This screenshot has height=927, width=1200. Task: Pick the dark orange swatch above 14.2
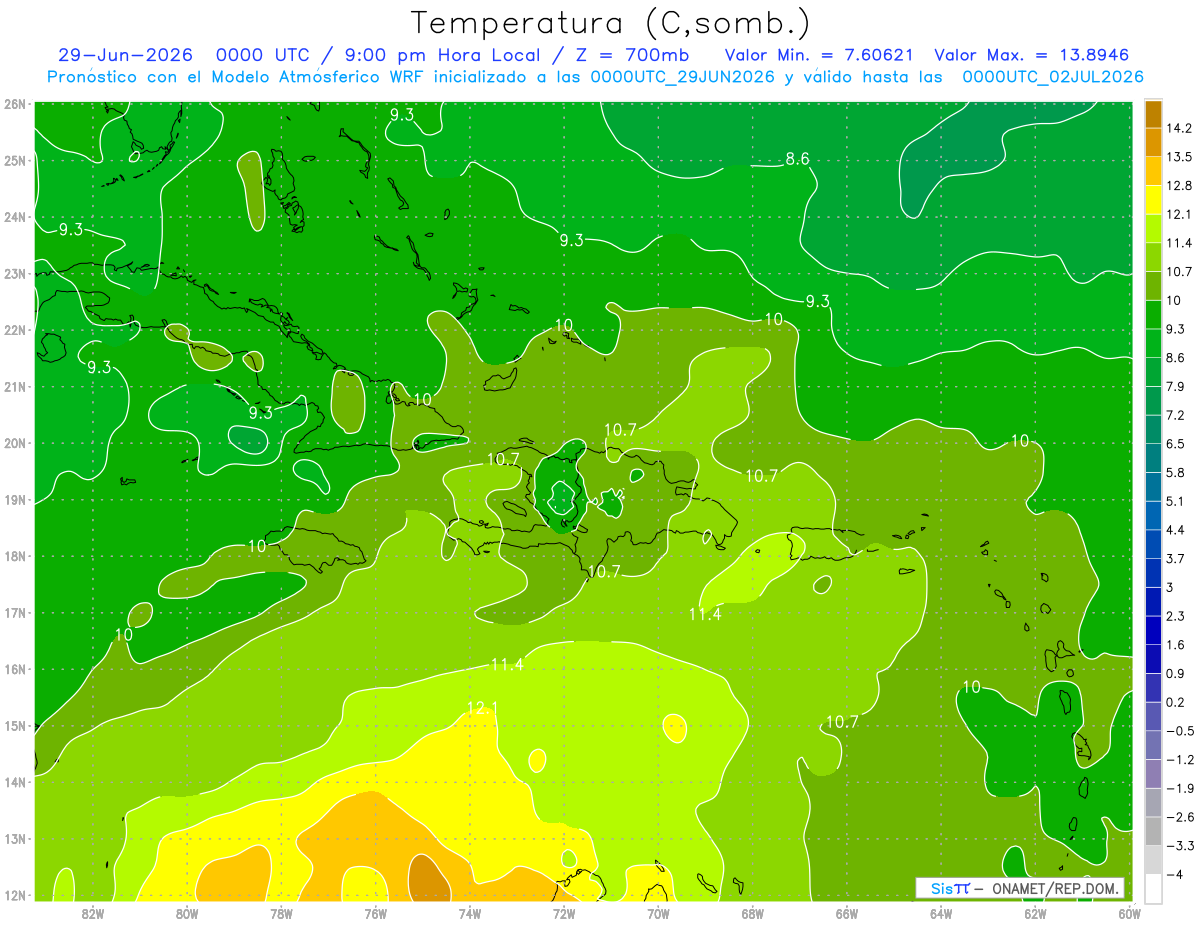coord(1154,114)
